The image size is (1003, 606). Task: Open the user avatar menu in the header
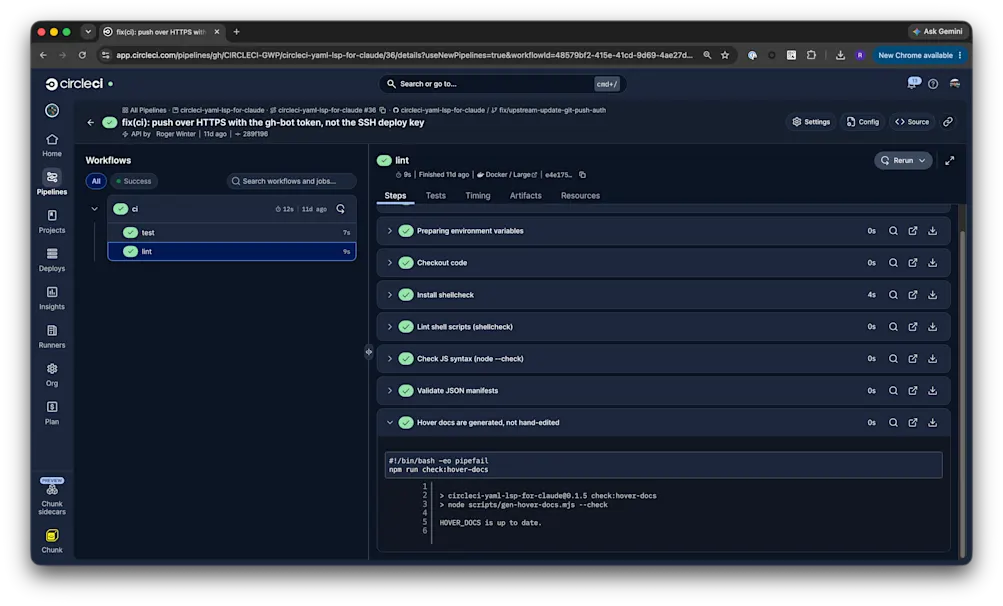[x=954, y=84]
